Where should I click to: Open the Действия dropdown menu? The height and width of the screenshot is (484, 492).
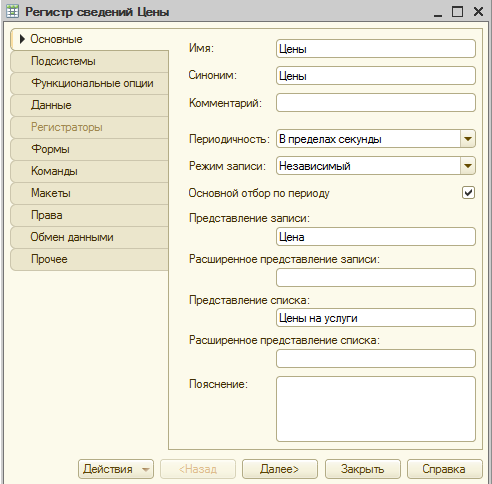coord(116,469)
